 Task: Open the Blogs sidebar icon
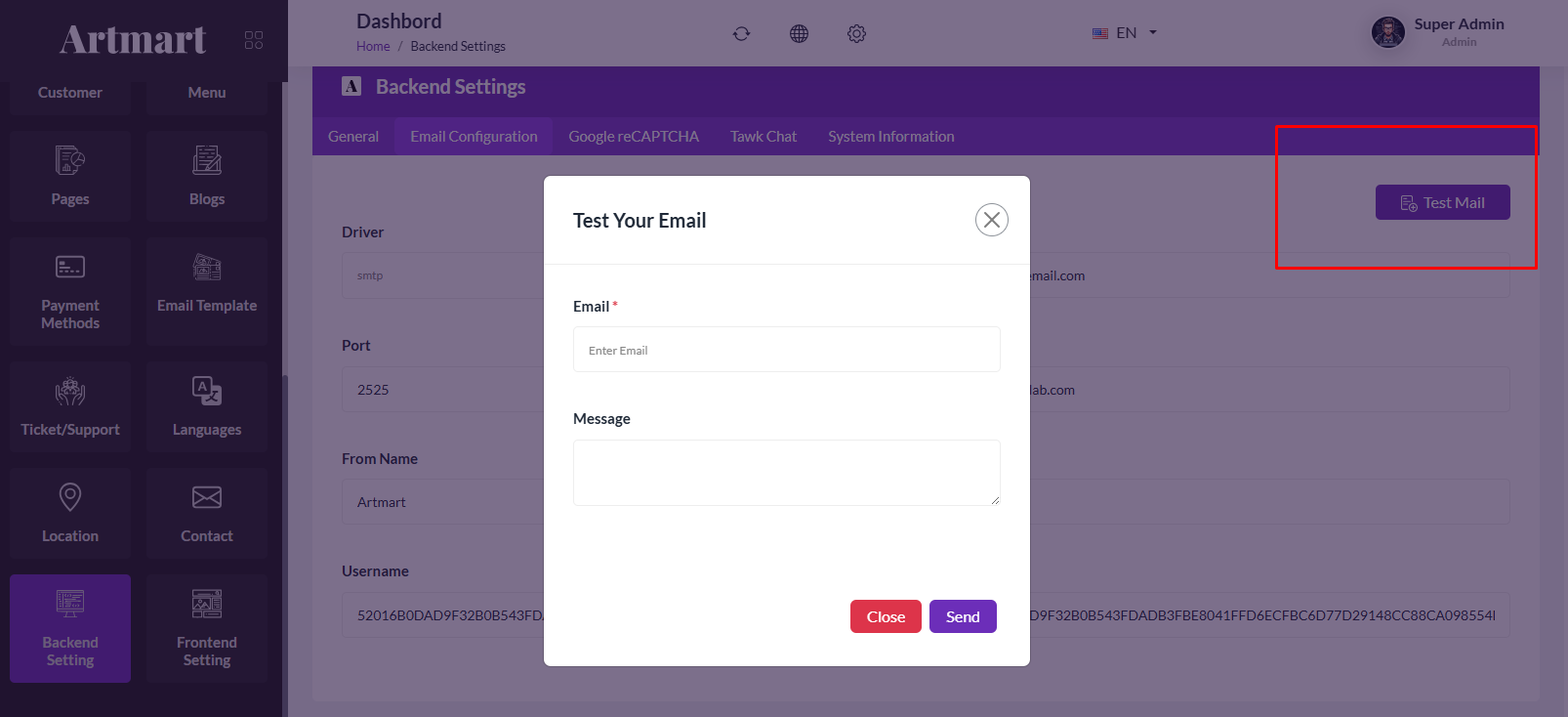pos(207,176)
